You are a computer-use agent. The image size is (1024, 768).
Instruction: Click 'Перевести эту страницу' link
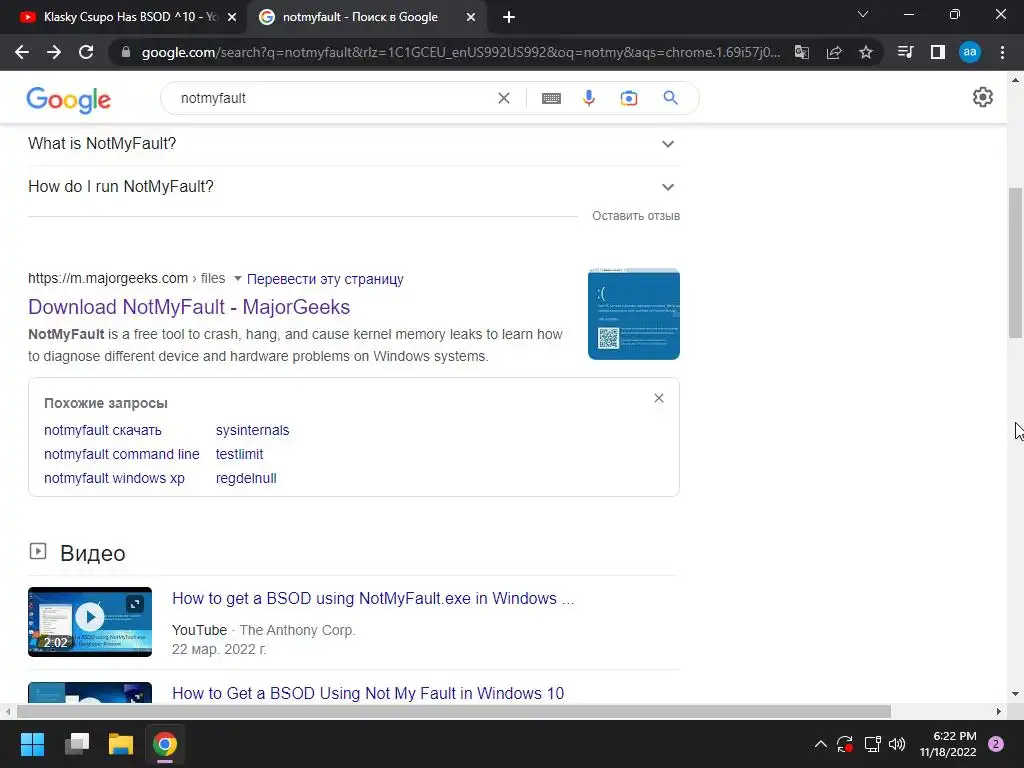pos(325,279)
